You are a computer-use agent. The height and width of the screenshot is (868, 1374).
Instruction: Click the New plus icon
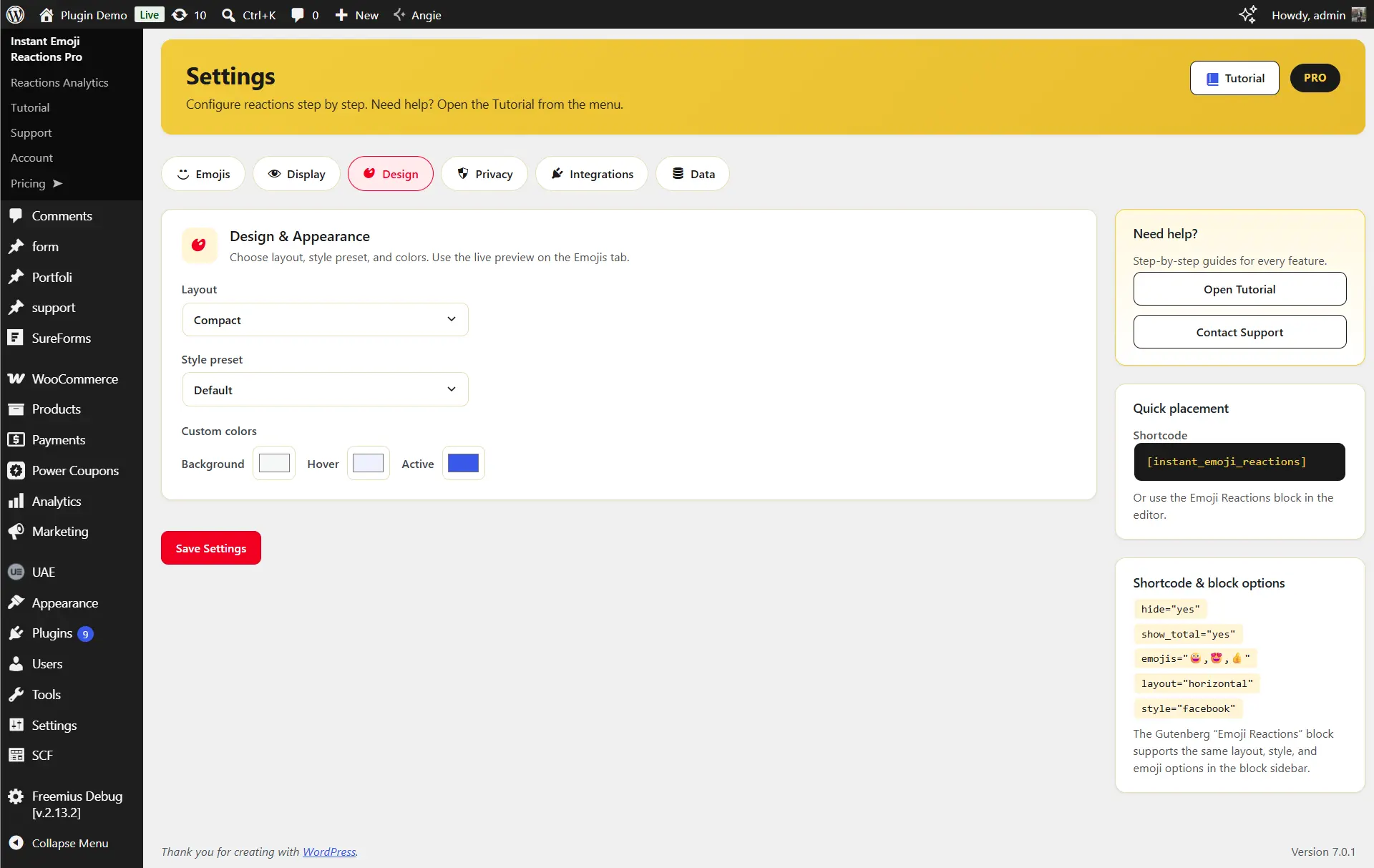click(341, 15)
